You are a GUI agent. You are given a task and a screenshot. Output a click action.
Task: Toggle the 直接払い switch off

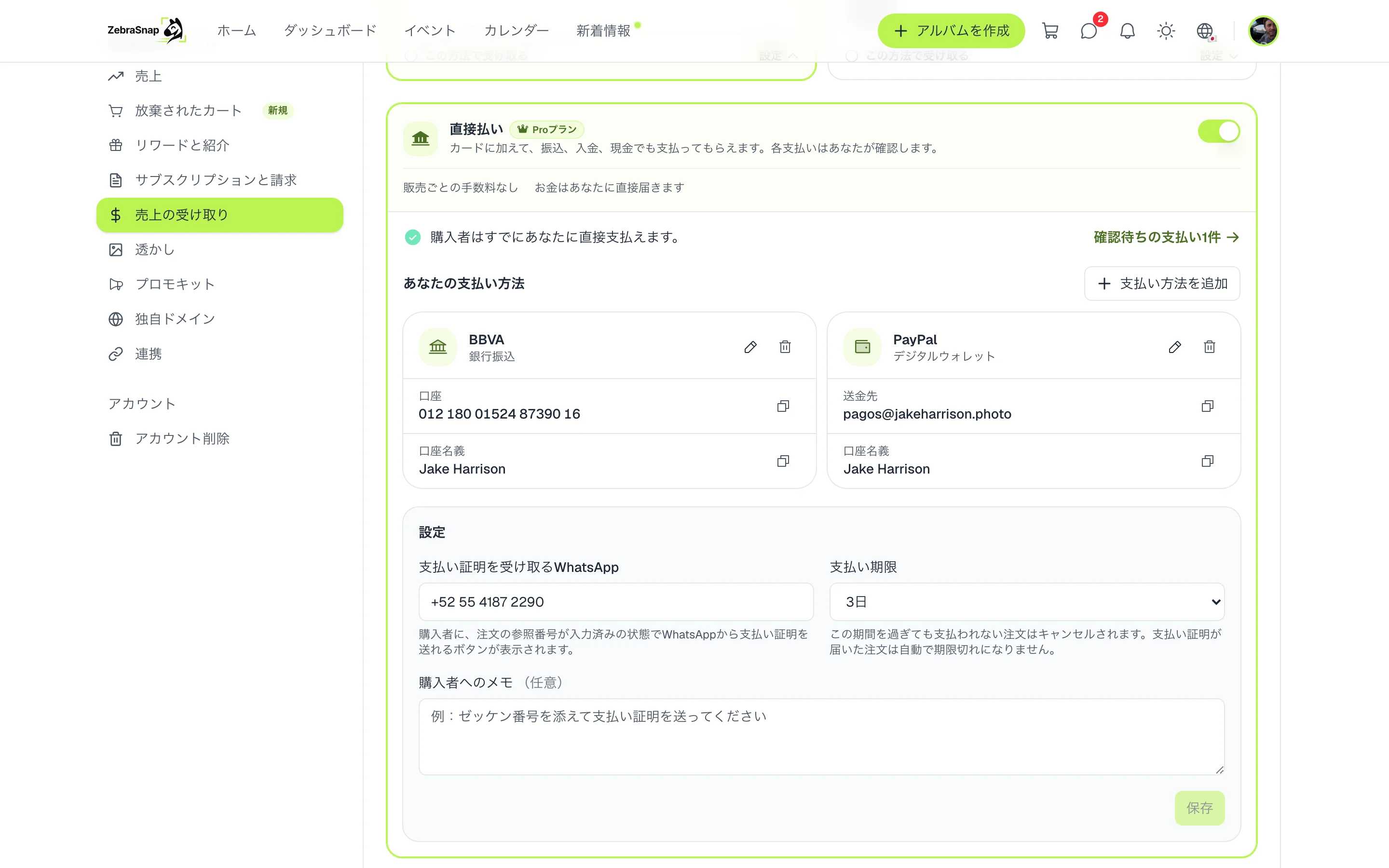[x=1219, y=132]
